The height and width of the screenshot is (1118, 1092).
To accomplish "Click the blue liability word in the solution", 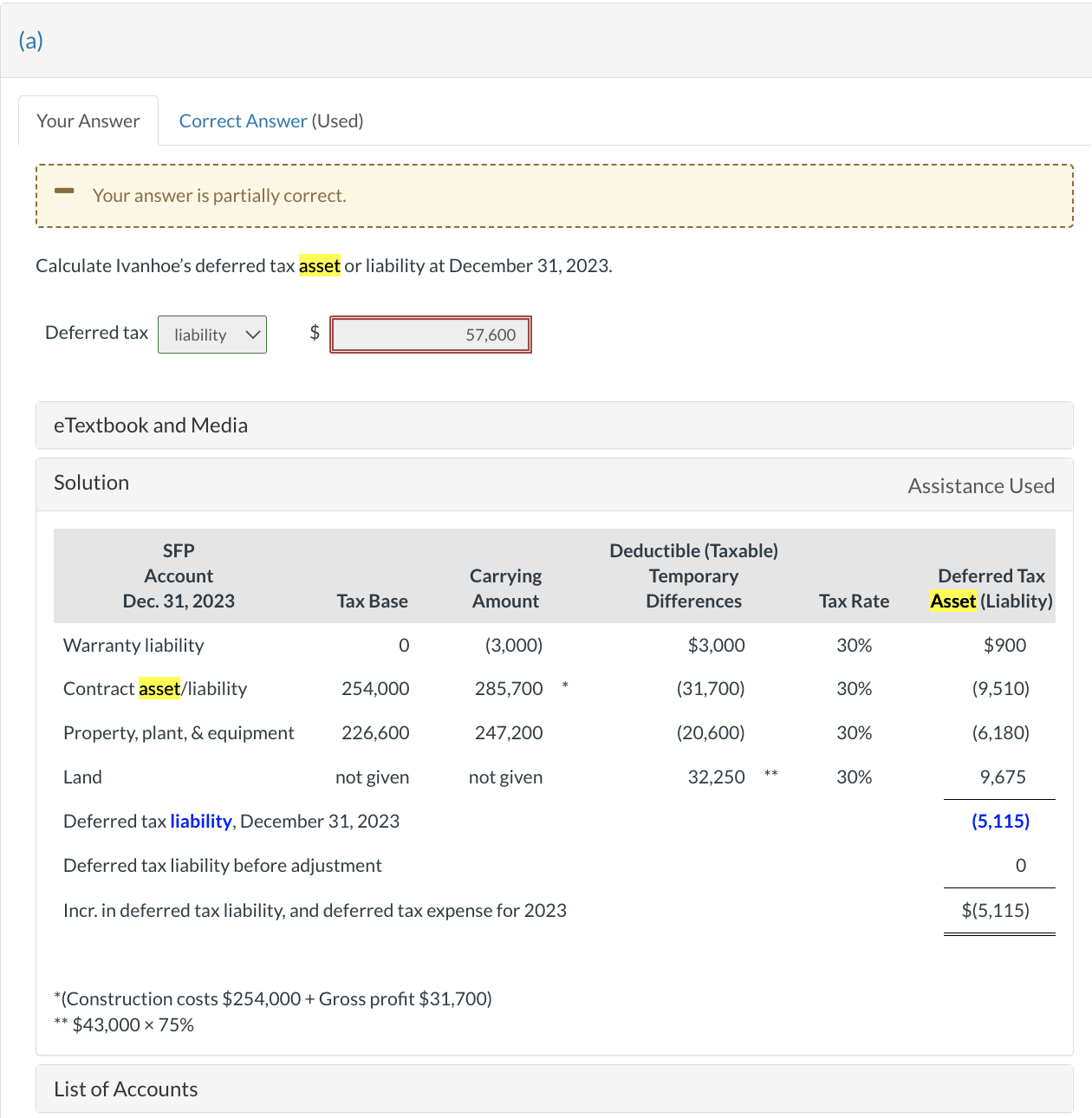I will click(200, 821).
